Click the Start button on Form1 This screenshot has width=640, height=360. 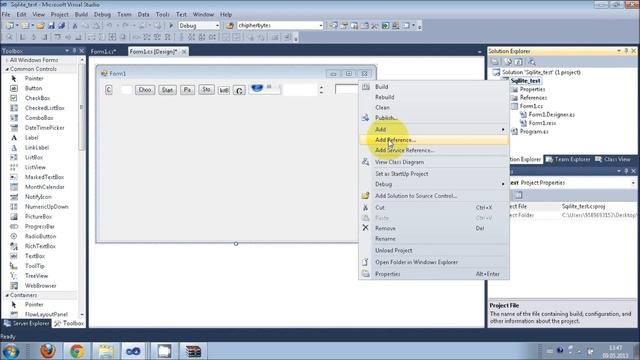point(167,89)
